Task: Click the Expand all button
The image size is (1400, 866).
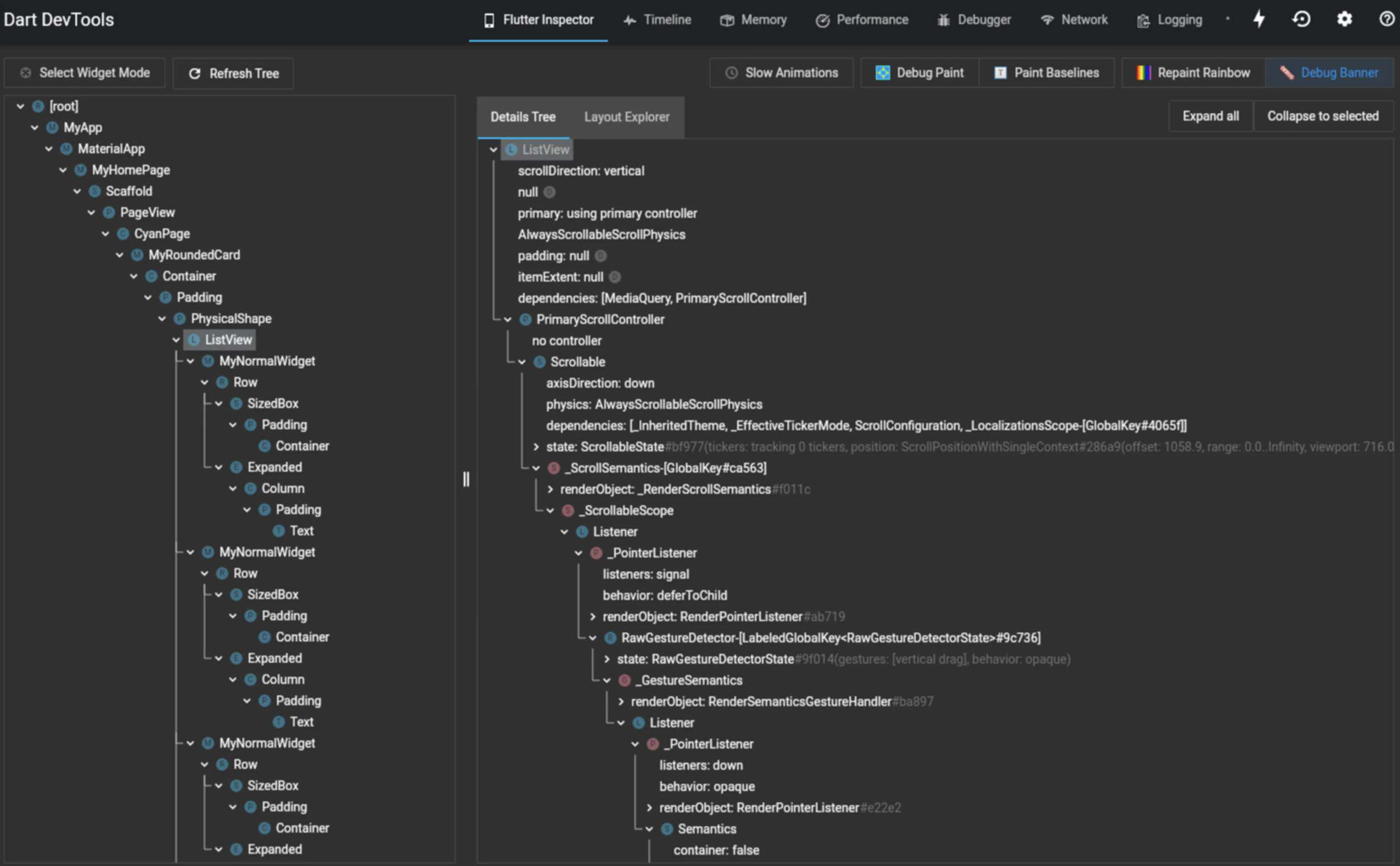Action: click(1210, 116)
